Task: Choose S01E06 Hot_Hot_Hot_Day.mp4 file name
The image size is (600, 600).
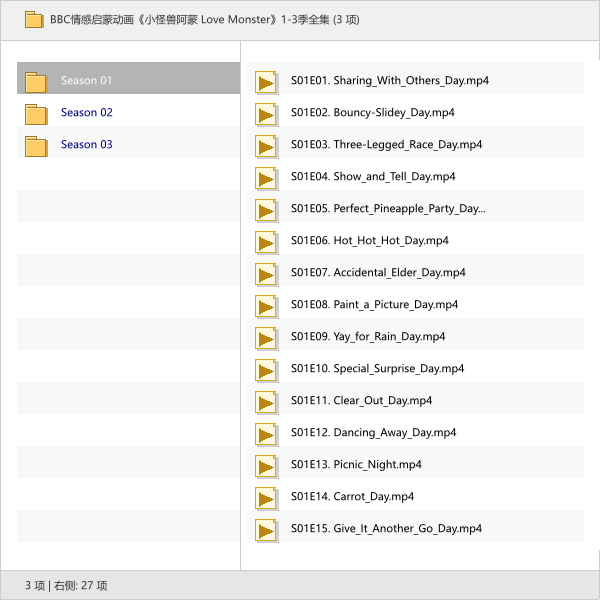Action: pyautogui.click(x=369, y=241)
